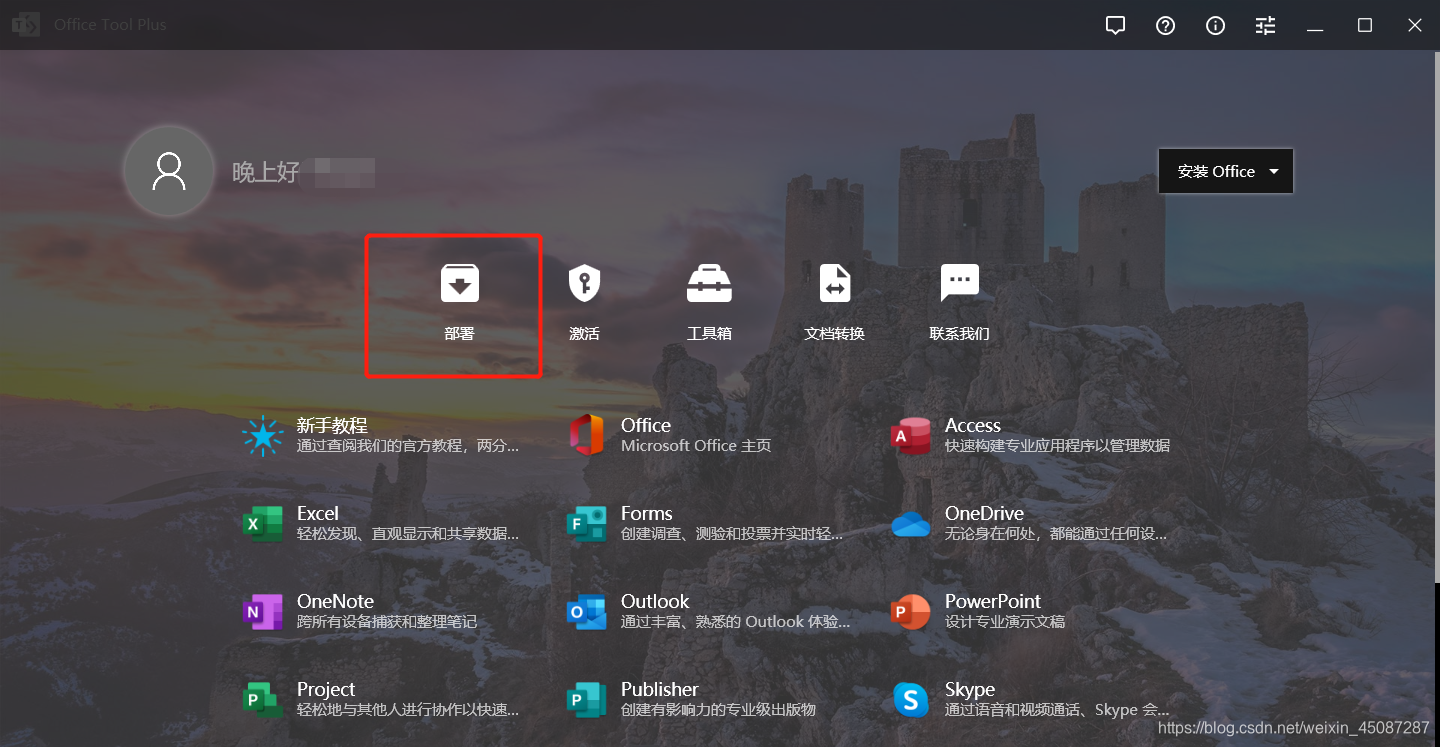
Task: Maximize the Office Tool Plus window
Action: coord(1365,26)
